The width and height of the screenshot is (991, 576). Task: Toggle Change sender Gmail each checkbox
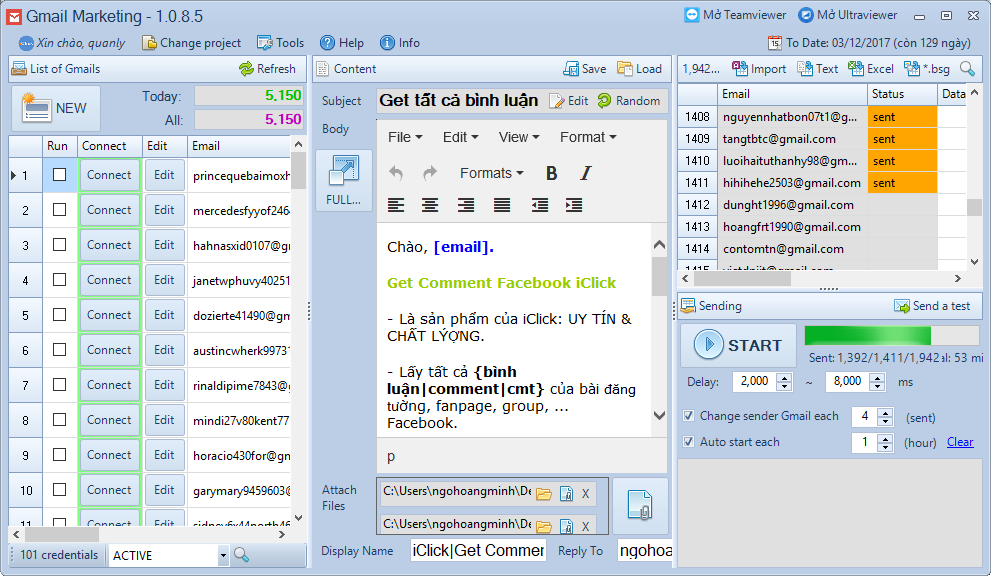coord(689,416)
